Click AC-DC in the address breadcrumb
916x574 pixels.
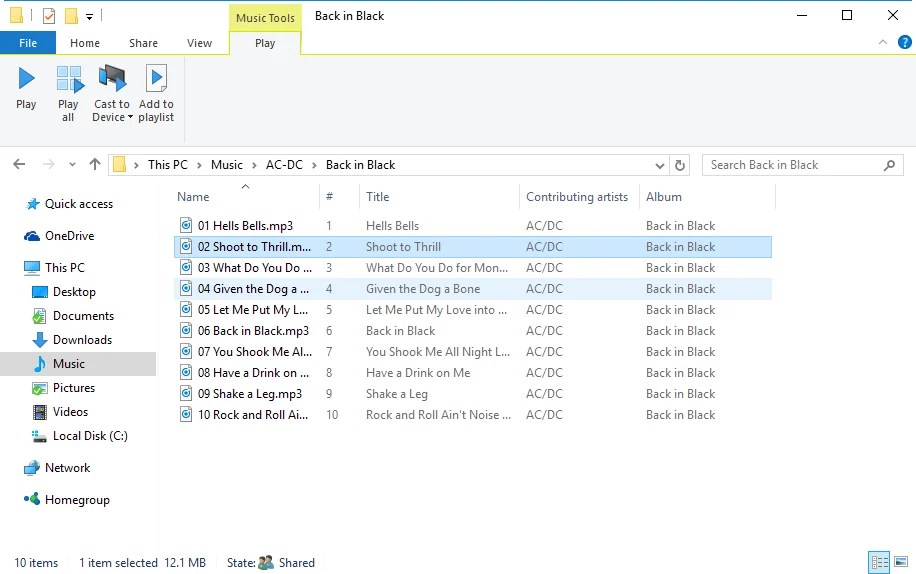[x=284, y=165]
